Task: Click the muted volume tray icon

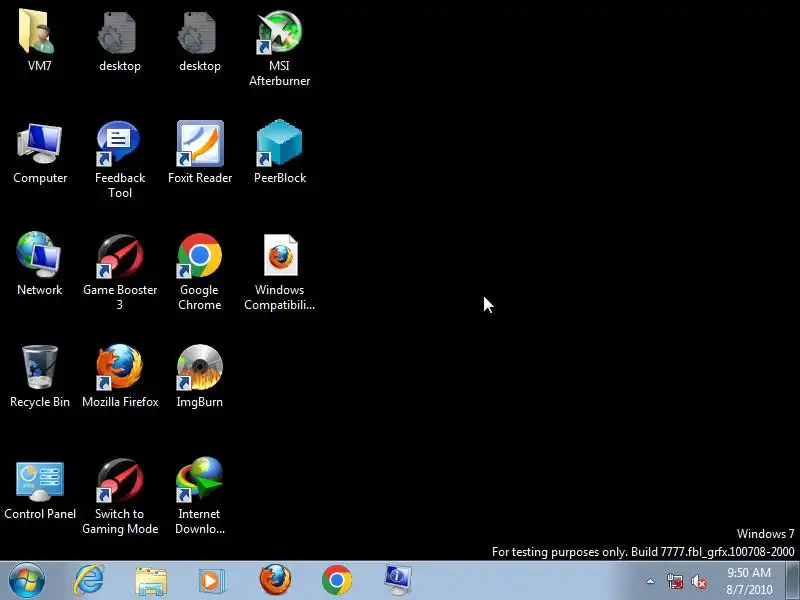Action: click(699, 581)
